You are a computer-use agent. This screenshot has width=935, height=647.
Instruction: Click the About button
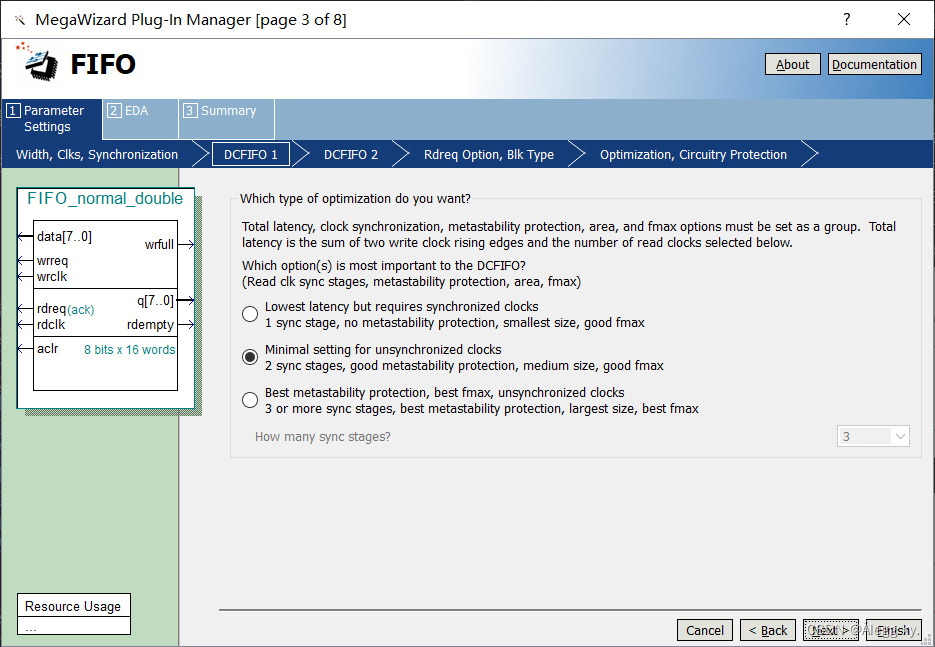792,64
